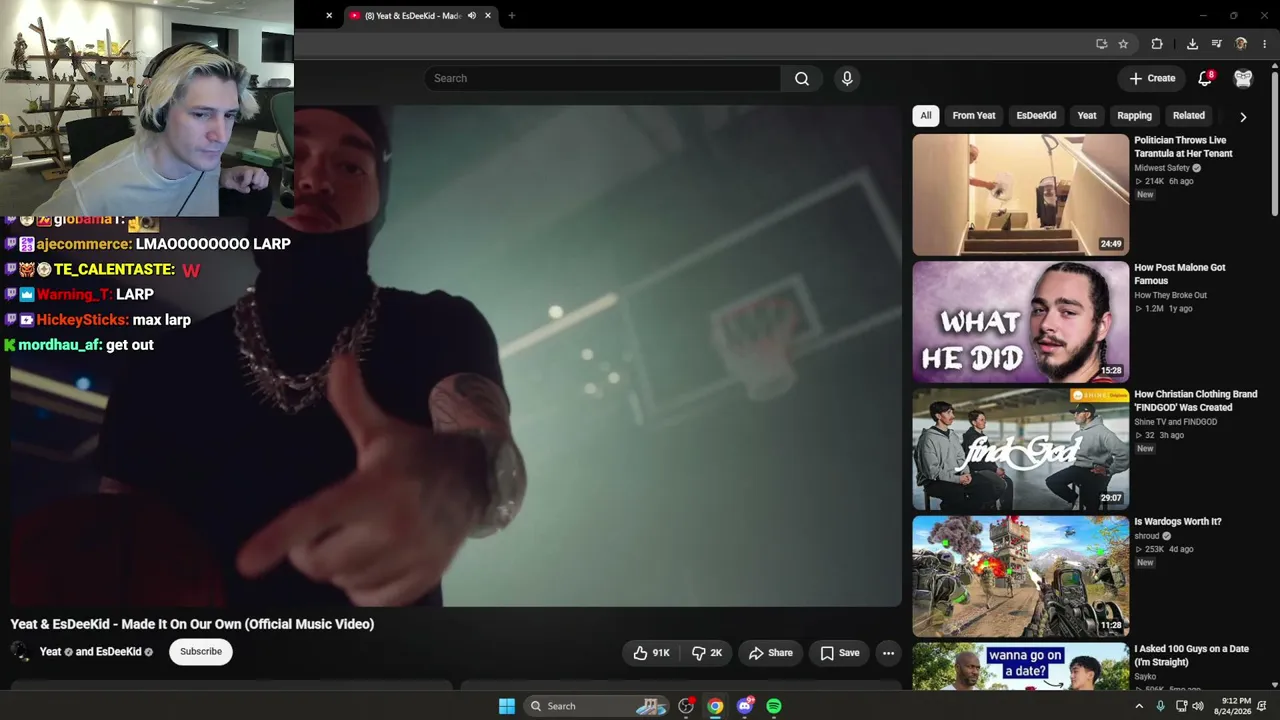Viewport: 1280px width, 720px height.
Task: Open the 100 Guys on a Date thumbnail
Action: click(1020, 666)
